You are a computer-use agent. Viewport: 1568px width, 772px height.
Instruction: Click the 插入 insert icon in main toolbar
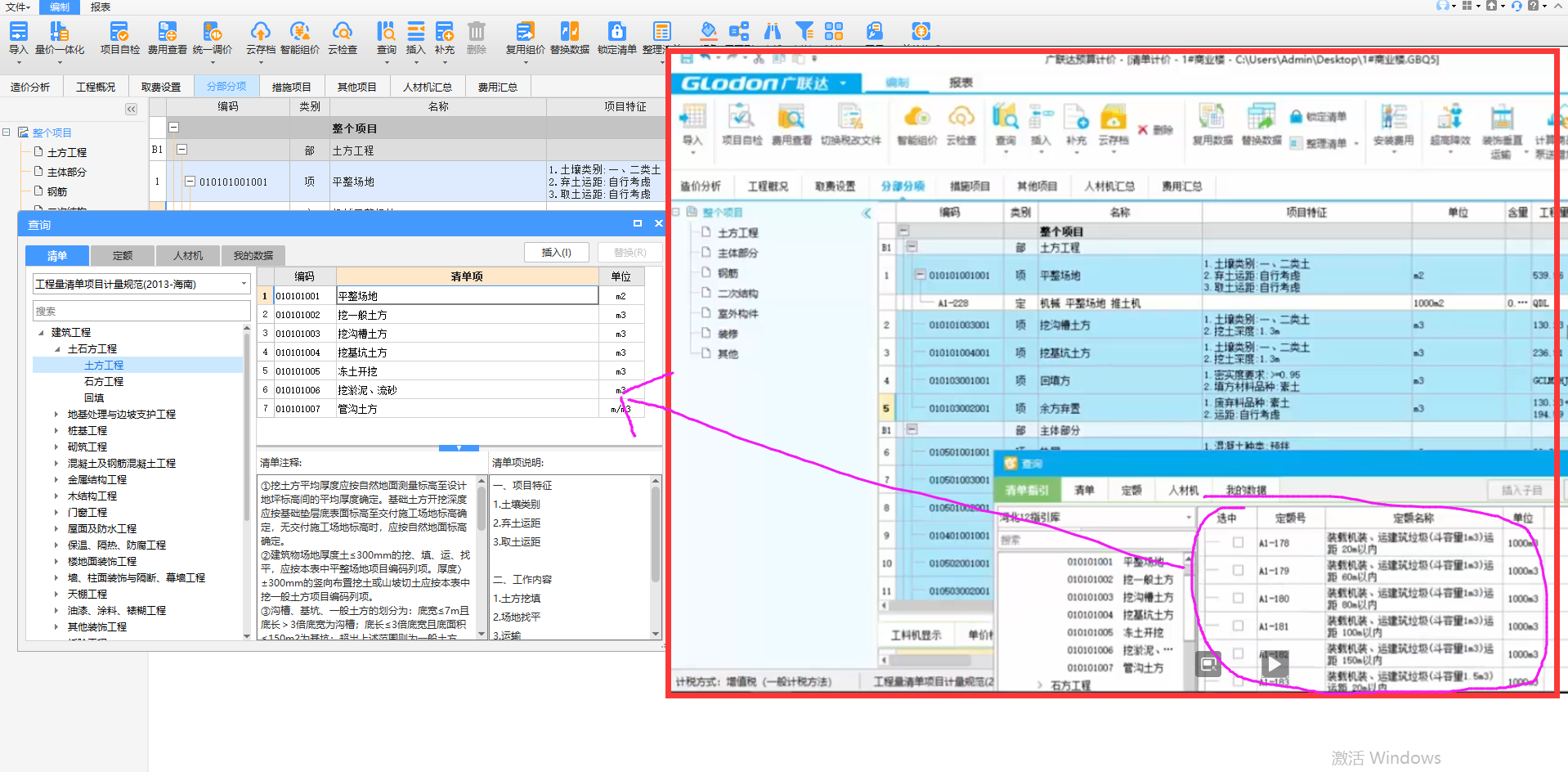click(x=415, y=32)
